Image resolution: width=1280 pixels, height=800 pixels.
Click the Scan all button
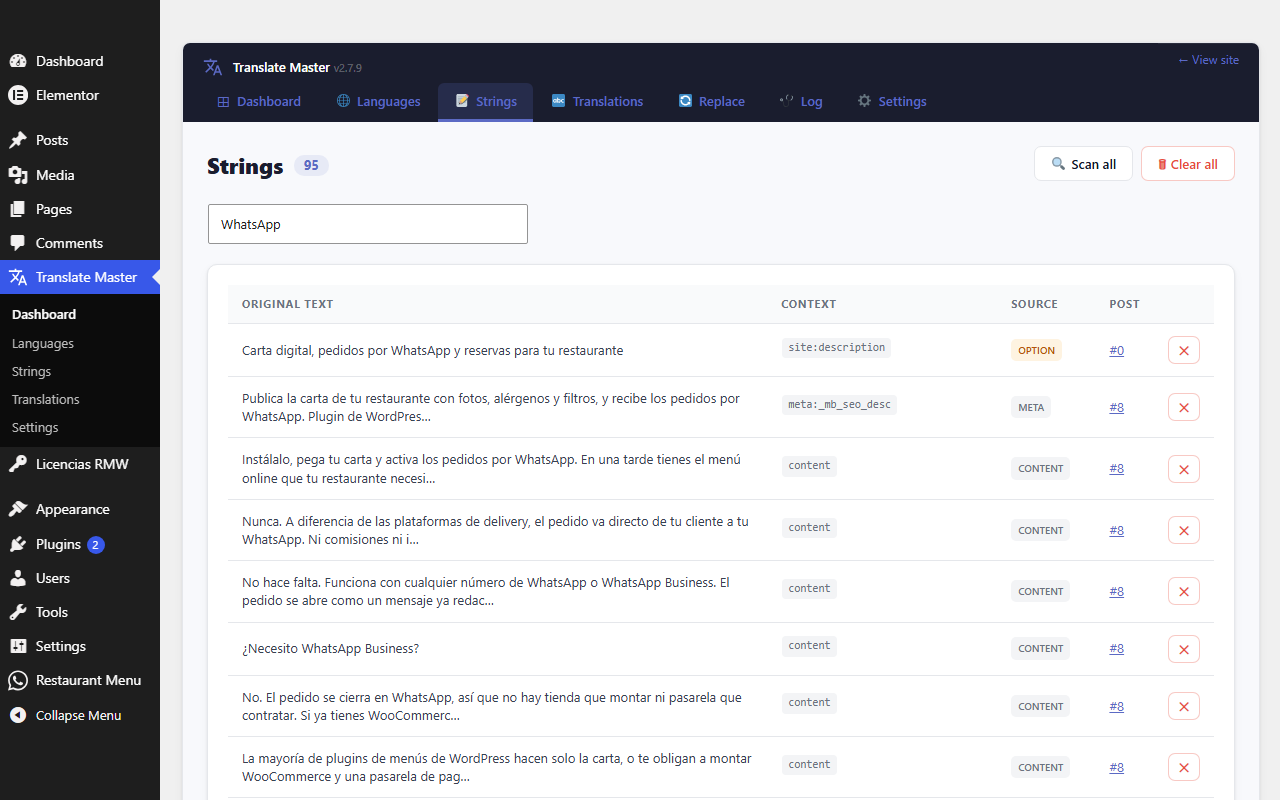pyautogui.click(x=1083, y=164)
